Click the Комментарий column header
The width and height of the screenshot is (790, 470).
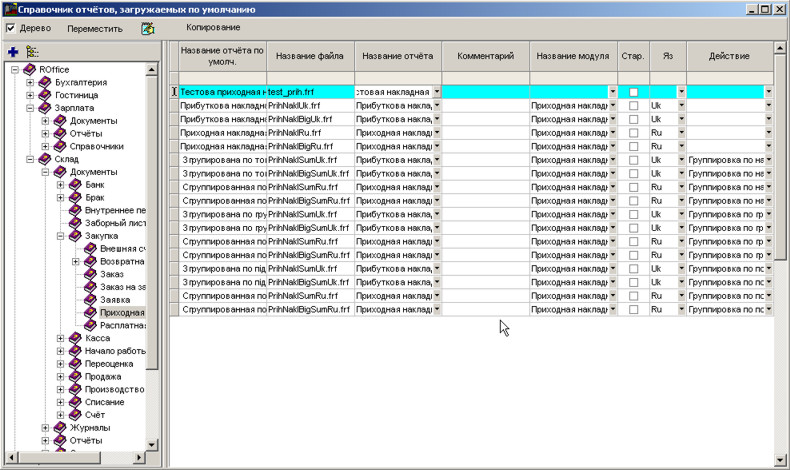[485, 56]
